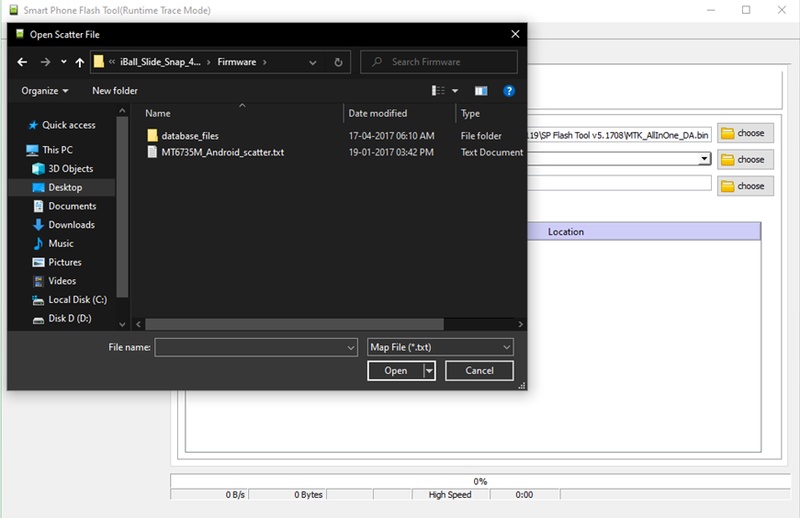The height and width of the screenshot is (518, 800).
Task: Expand address bar history dropdown
Action: click(x=313, y=62)
